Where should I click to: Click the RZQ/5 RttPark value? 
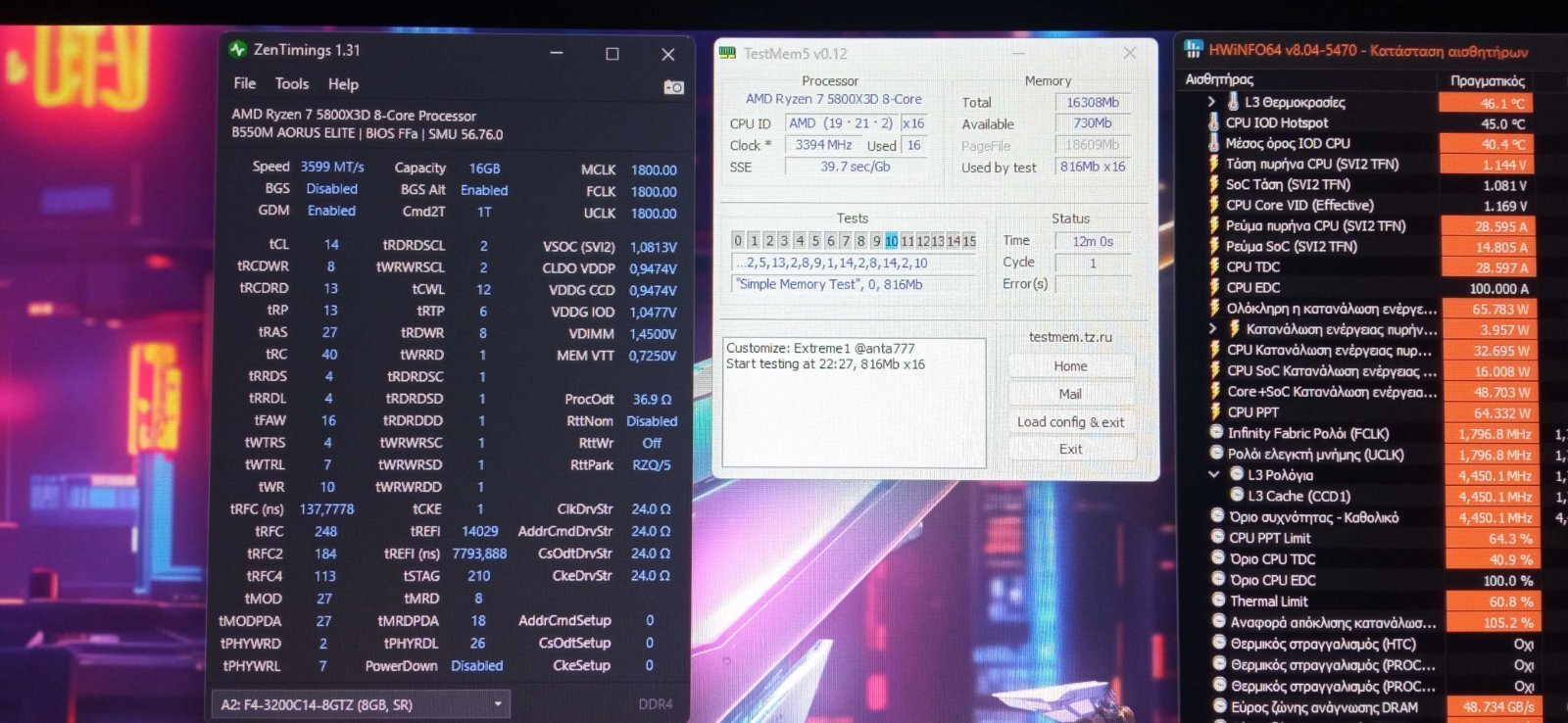point(652,465)
